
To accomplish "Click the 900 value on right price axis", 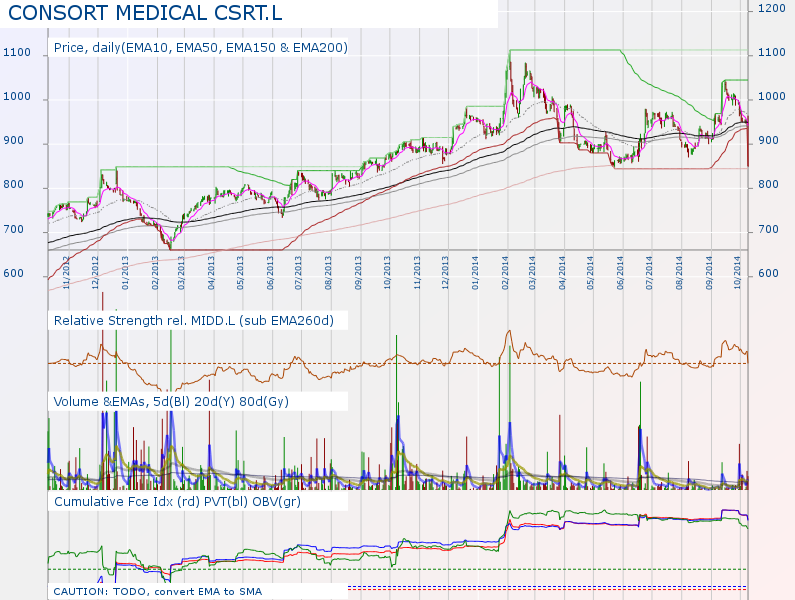I will click(x=768, y=140).
